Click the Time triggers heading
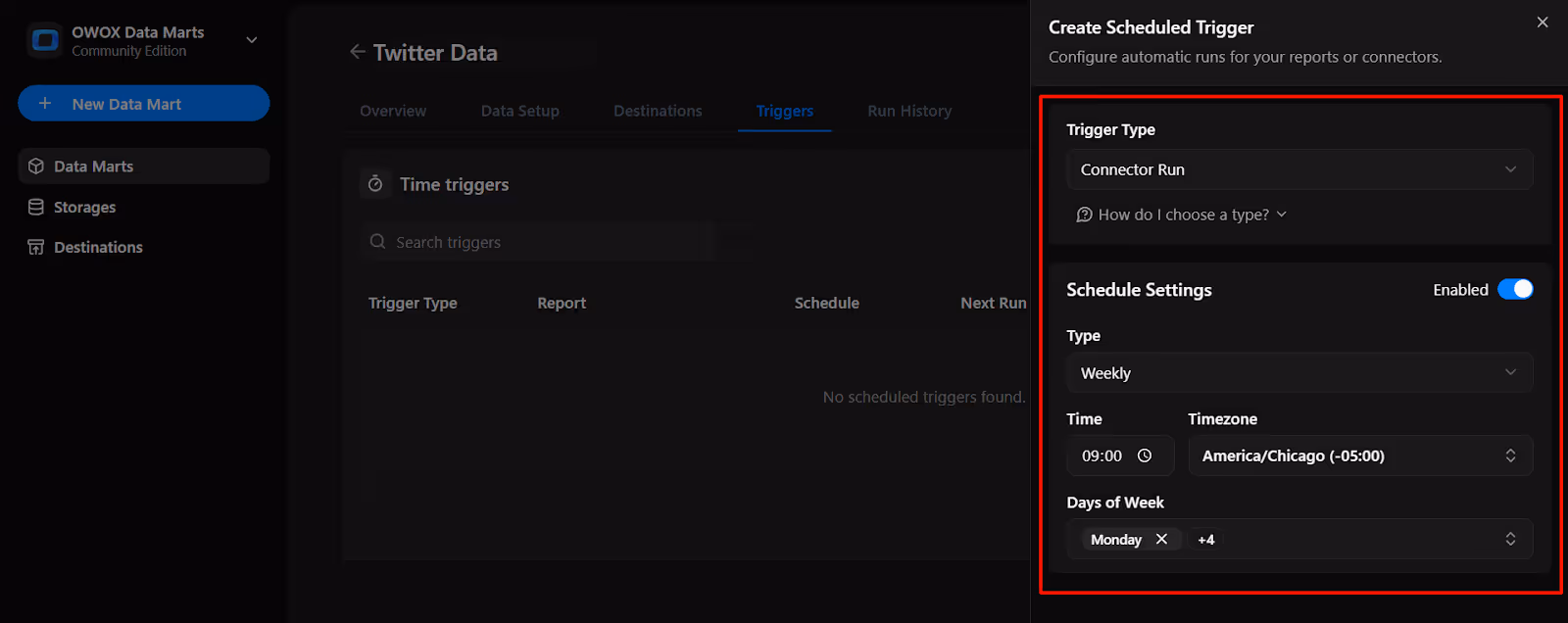 [x=455, y=184]
